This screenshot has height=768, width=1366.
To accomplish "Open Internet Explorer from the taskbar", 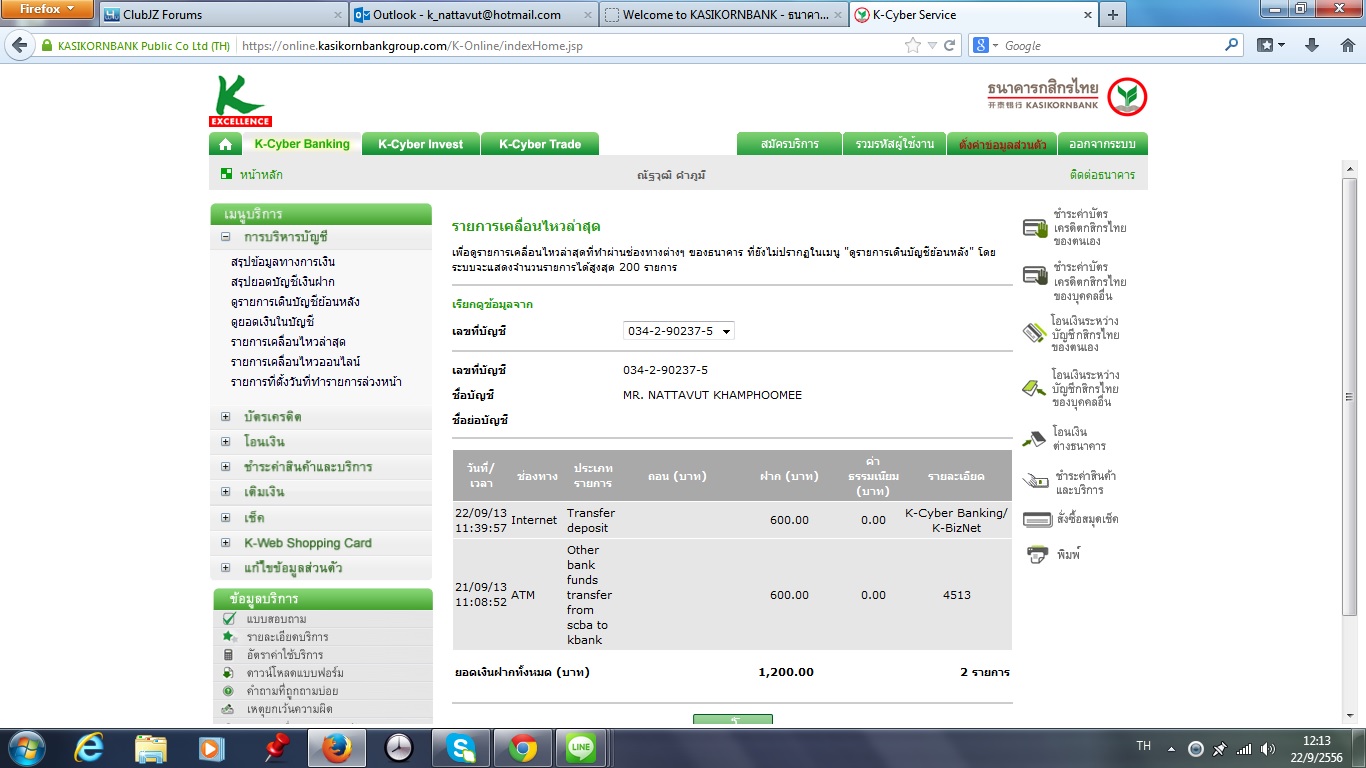I will (90, 748).
